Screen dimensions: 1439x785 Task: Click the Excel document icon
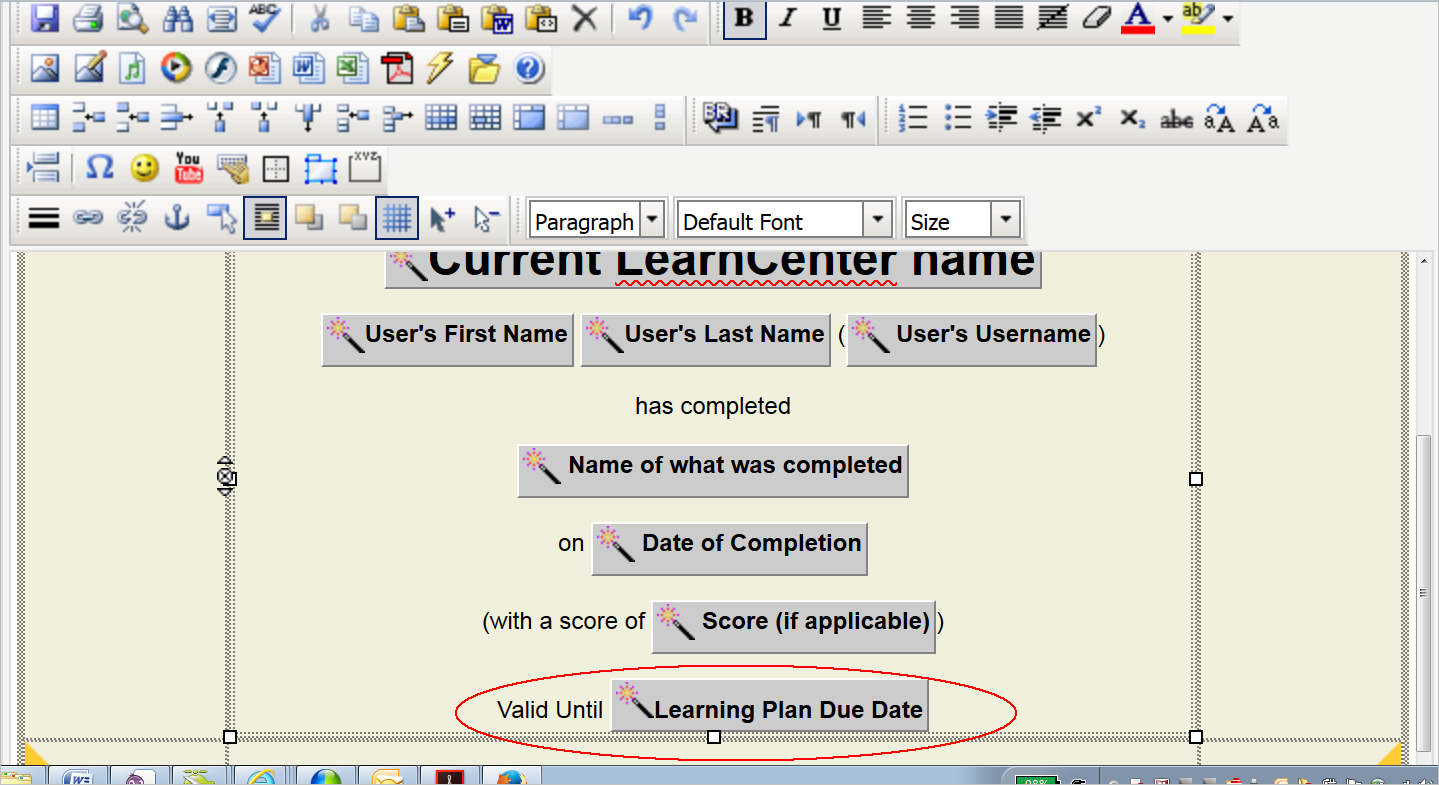pos(353,68)
